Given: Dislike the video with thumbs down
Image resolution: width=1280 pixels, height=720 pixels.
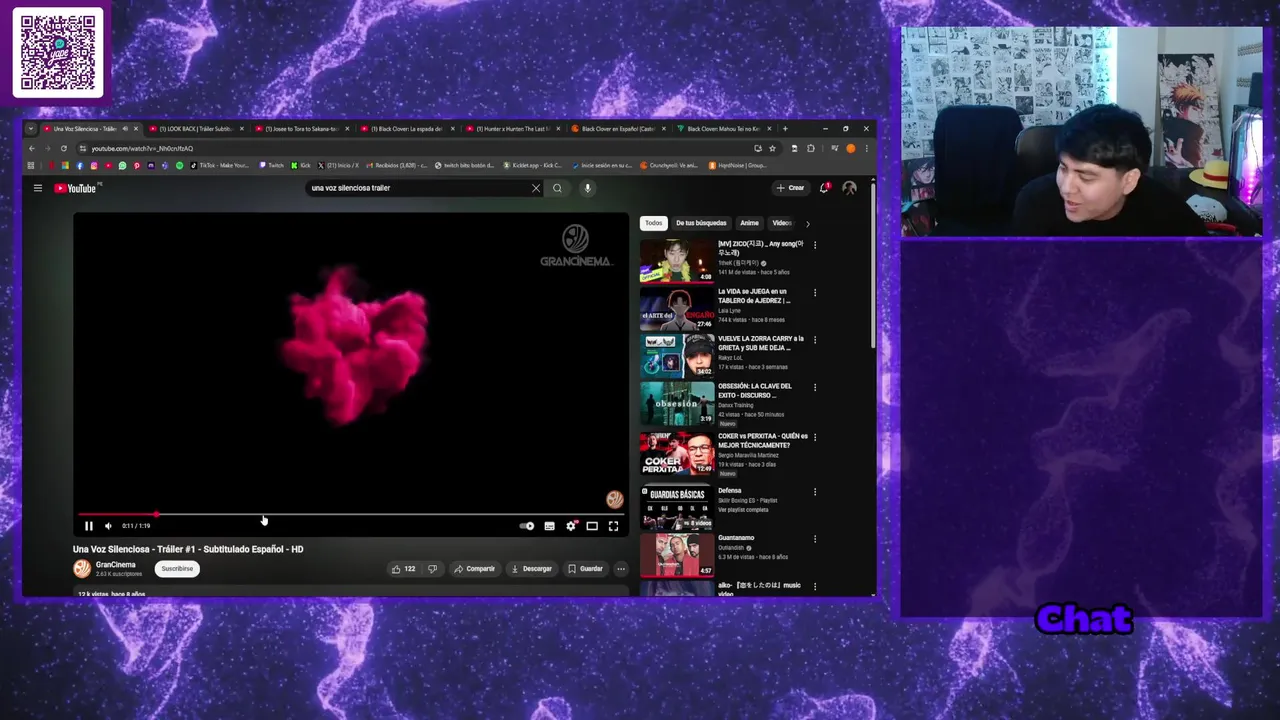Looking at the screenshot, I should click(x=432, y=569).
